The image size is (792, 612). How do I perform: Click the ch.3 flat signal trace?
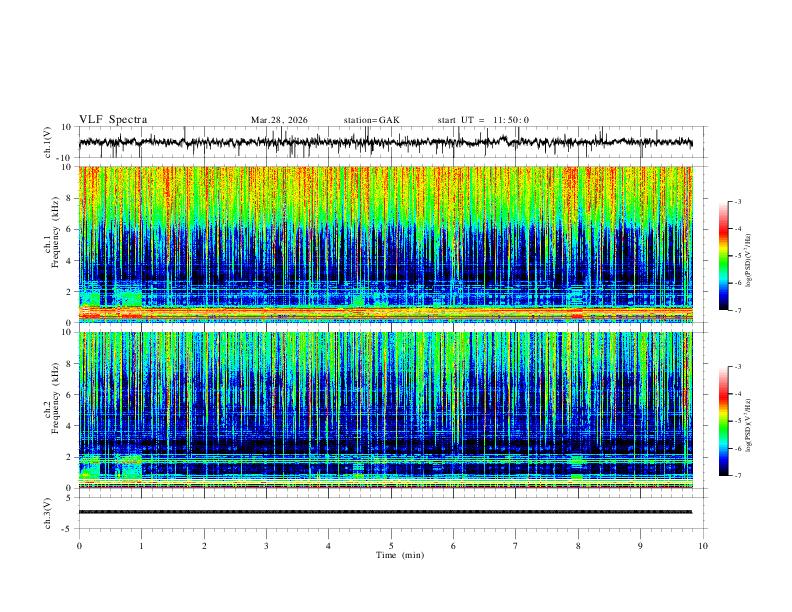tap(385, 512)
